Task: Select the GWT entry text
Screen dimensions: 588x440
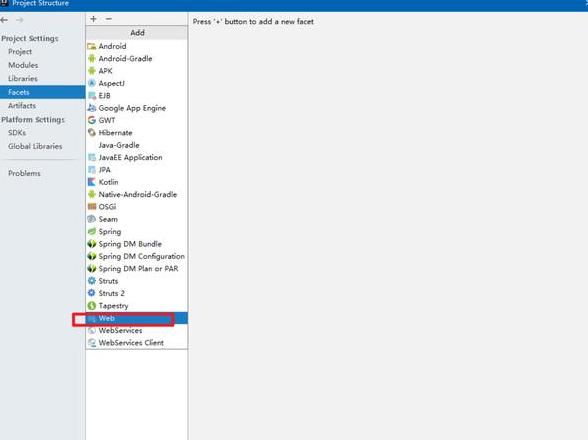Action: point(107,120)
